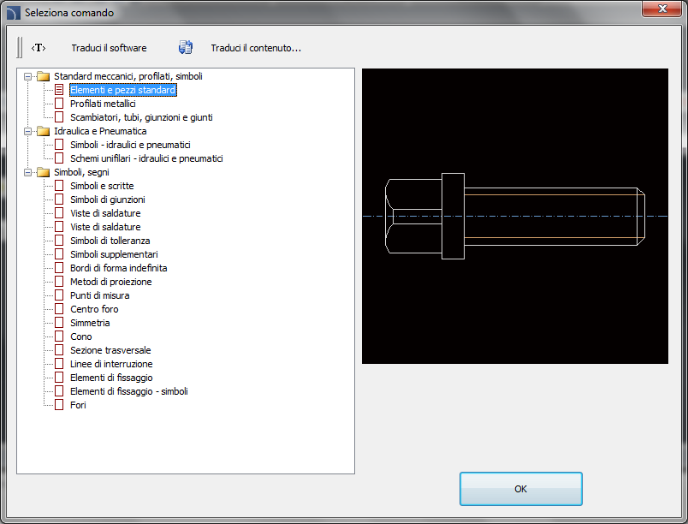Click icon beside Simboli di tolleranza

(x=59, y=240)
